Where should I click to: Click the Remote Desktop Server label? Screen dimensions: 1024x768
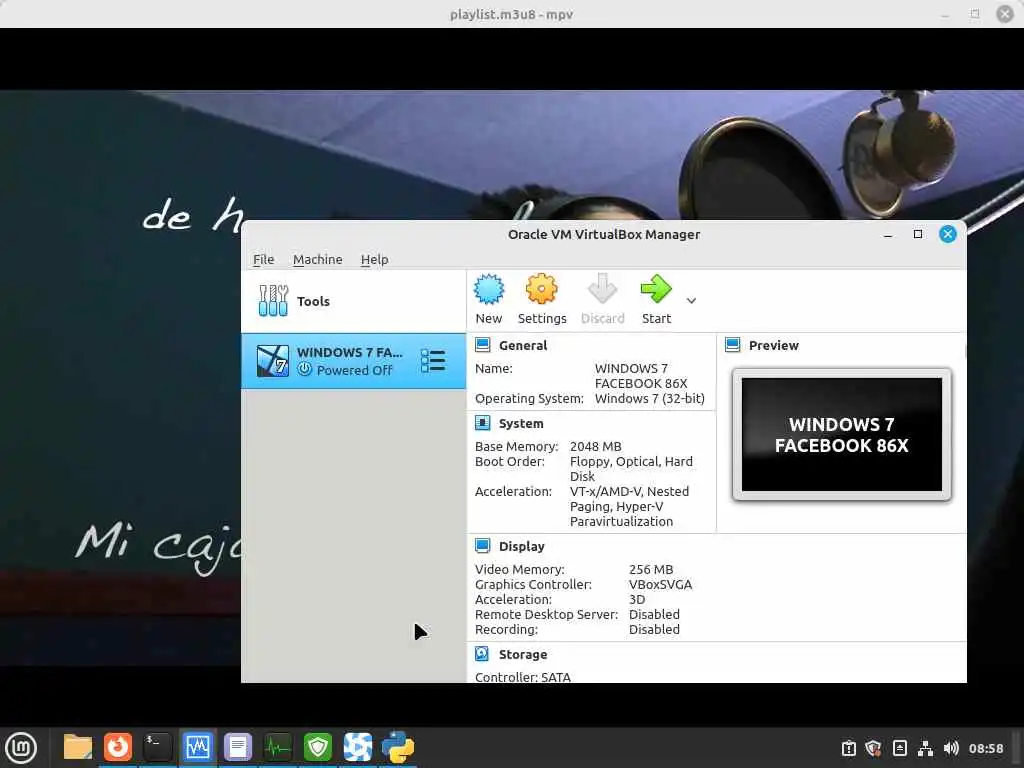(546, 615)
